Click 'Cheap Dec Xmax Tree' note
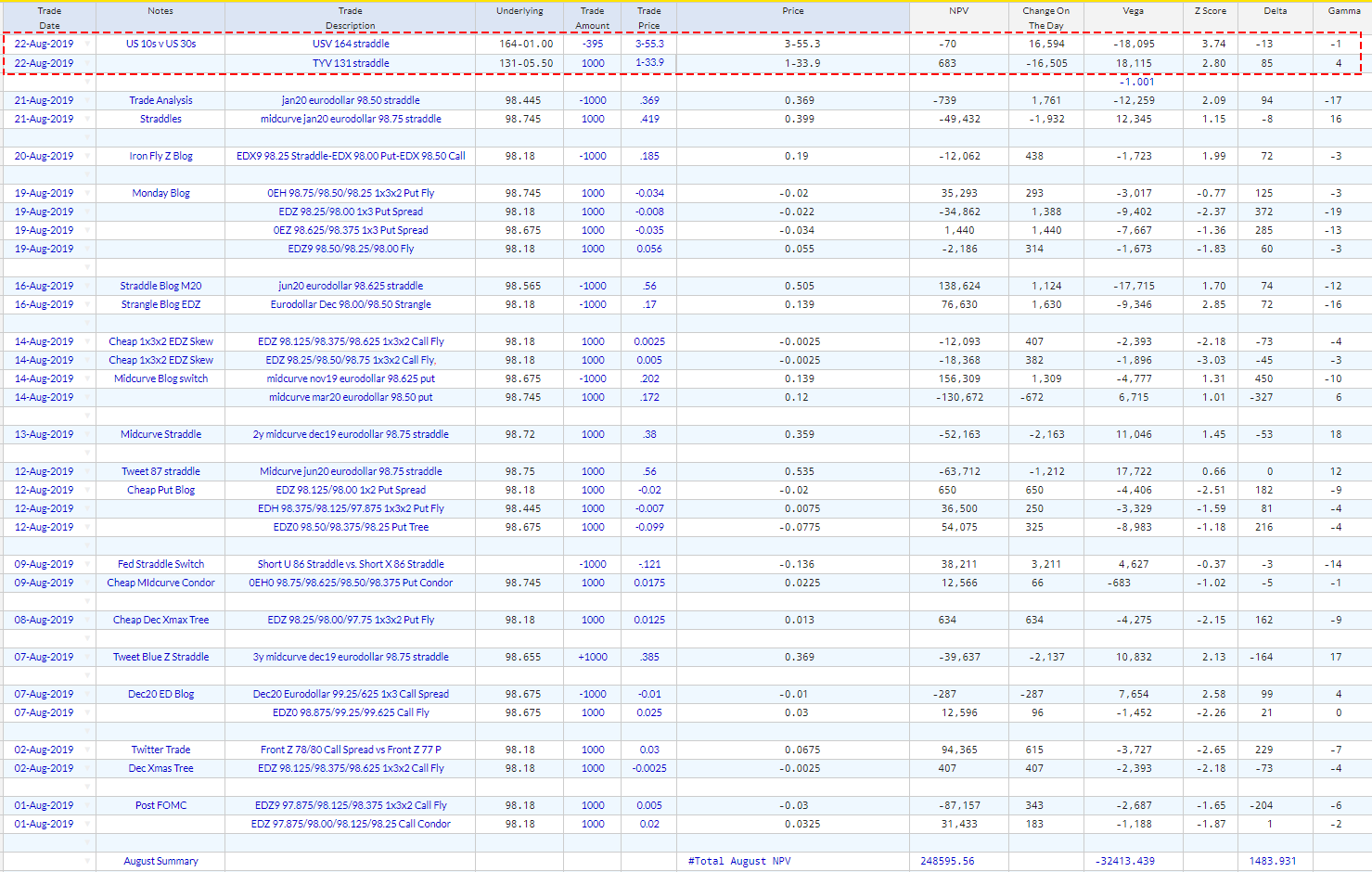 tap(161, 620)
